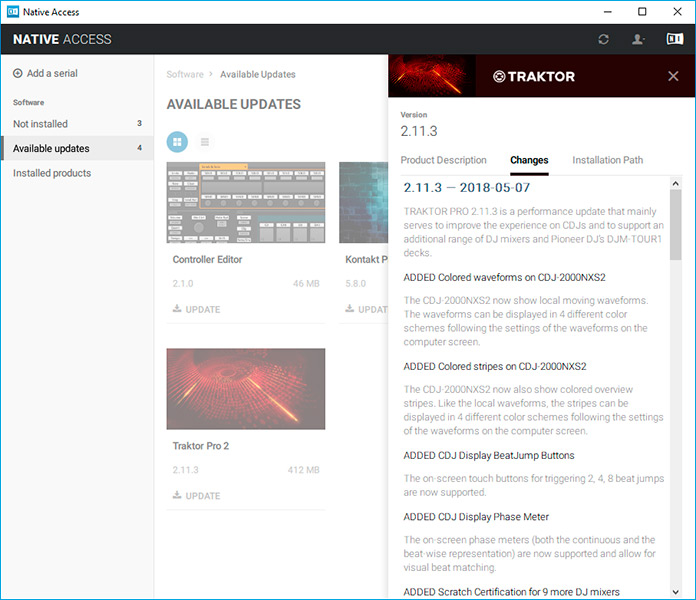696x600 pixels.
Task: Switch to grid view of updates
Action: [x=177, y=142]
